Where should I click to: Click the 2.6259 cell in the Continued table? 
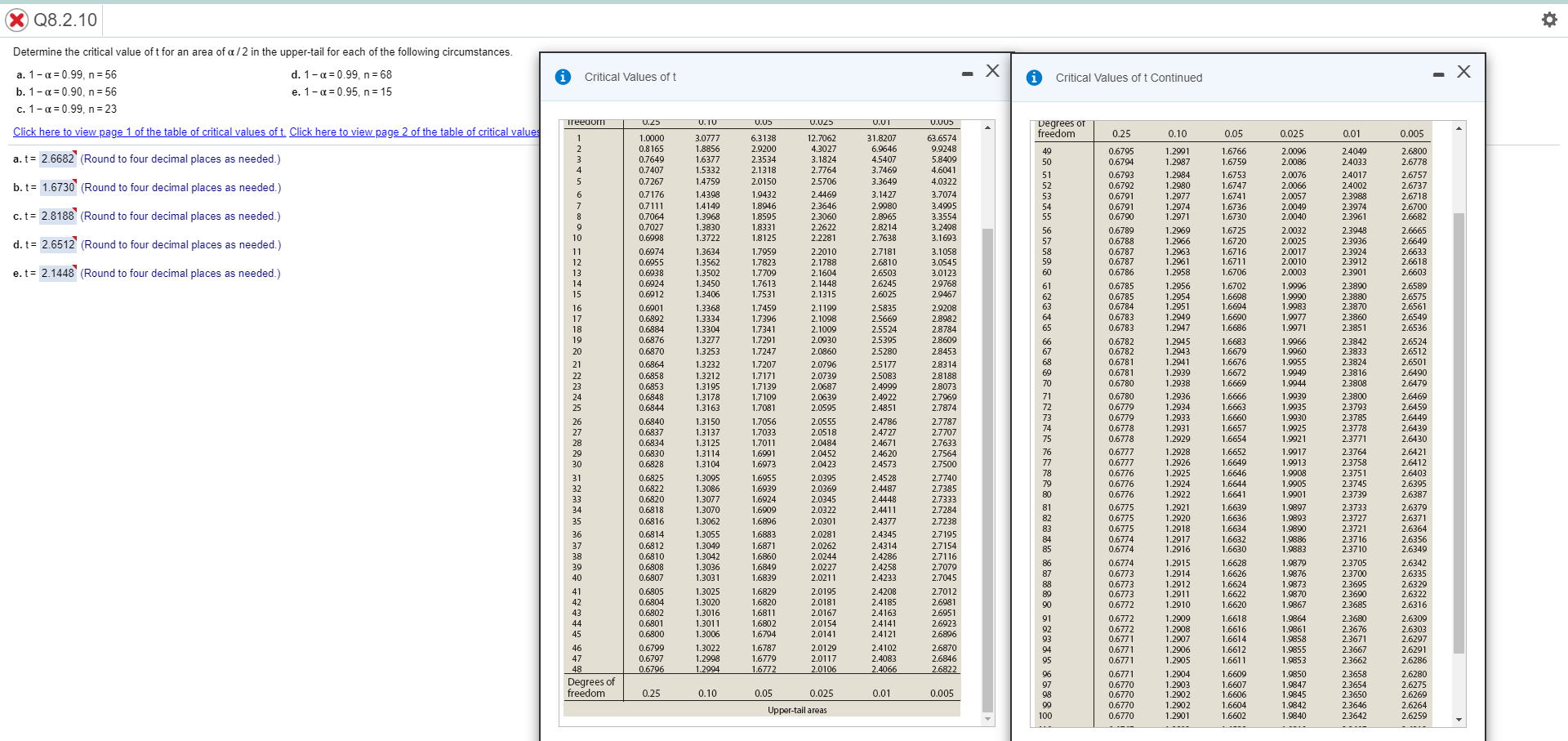point(1414,716)
